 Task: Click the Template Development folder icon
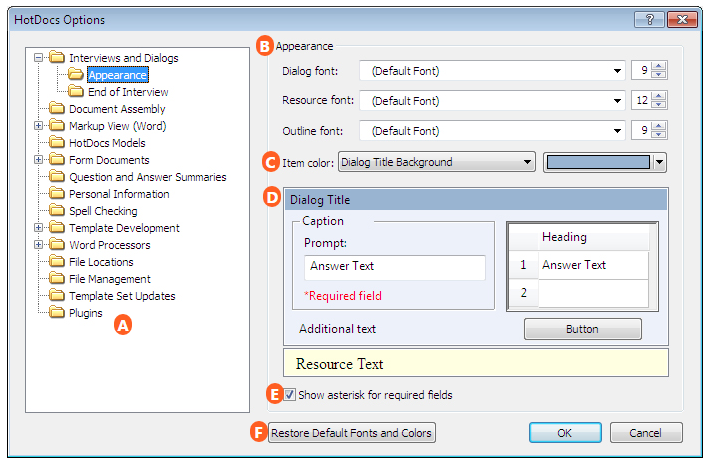(x=57, y=227)
